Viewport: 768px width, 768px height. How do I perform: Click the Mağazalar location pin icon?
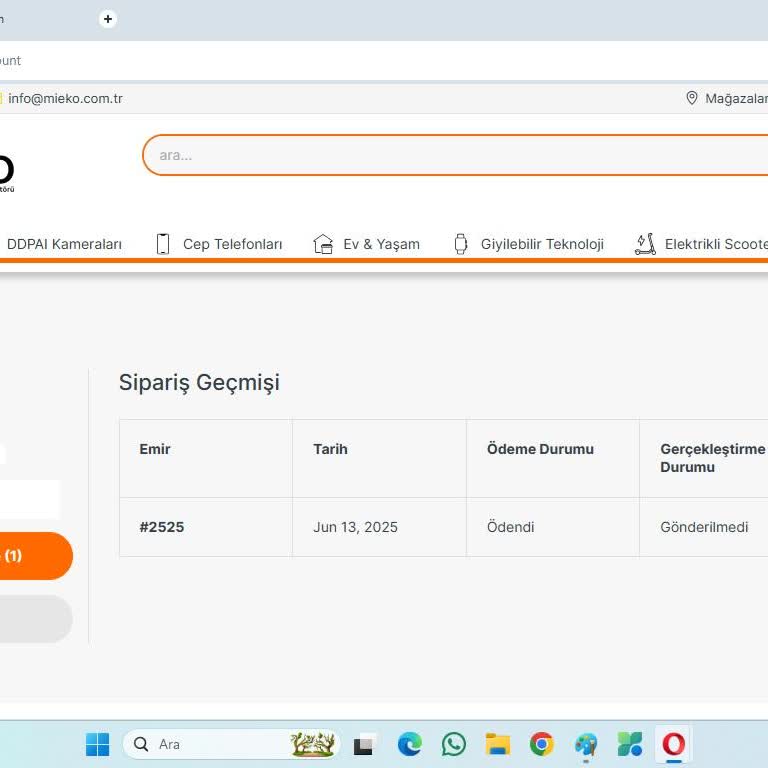click(x=692, y=98)
